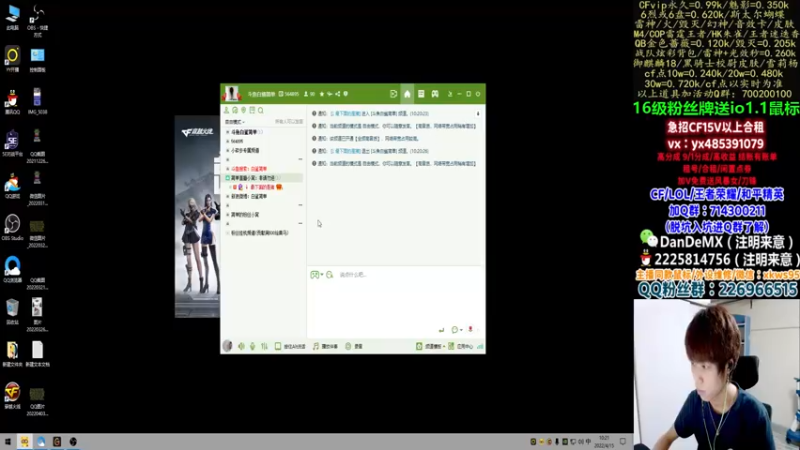This screenshot has height=450, width=800.
Task: Click the location pin icon in the header
Action: coord(346,94)
